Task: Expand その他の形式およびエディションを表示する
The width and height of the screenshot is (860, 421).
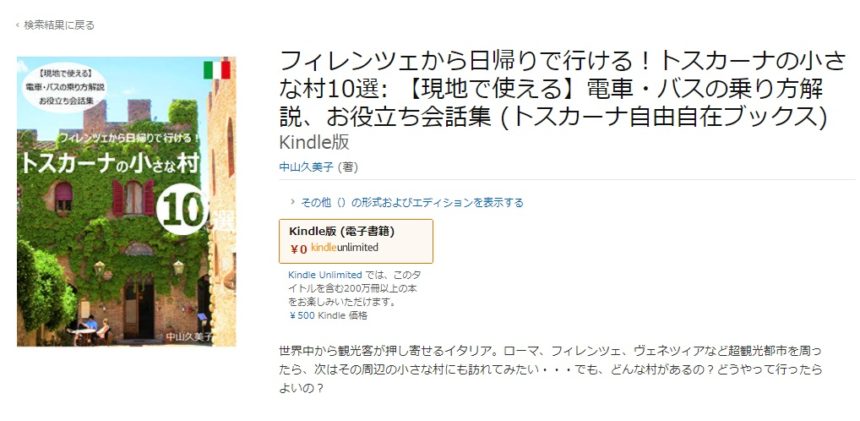Action: coord(412,202)
